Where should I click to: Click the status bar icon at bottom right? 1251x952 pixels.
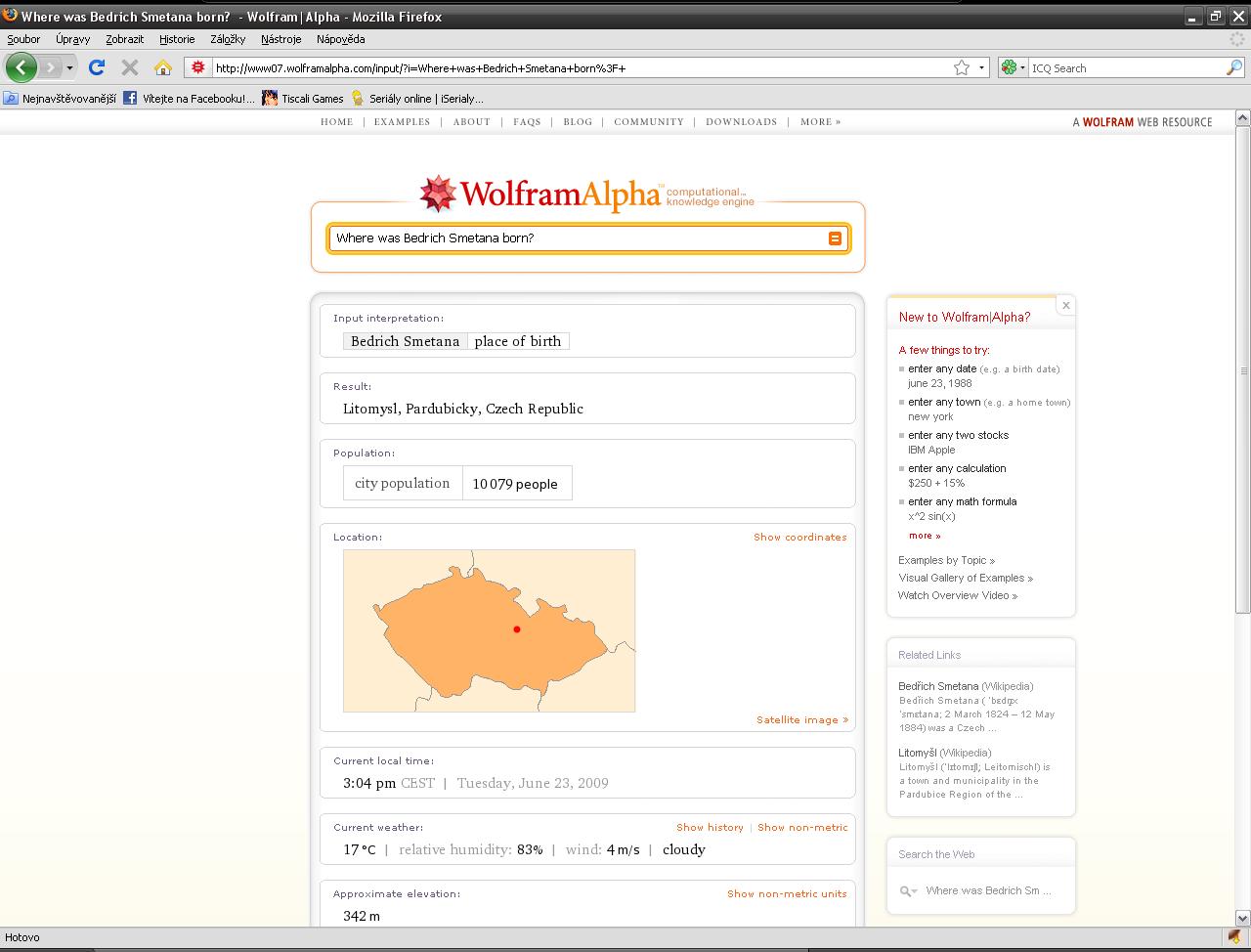(1234, 937)
